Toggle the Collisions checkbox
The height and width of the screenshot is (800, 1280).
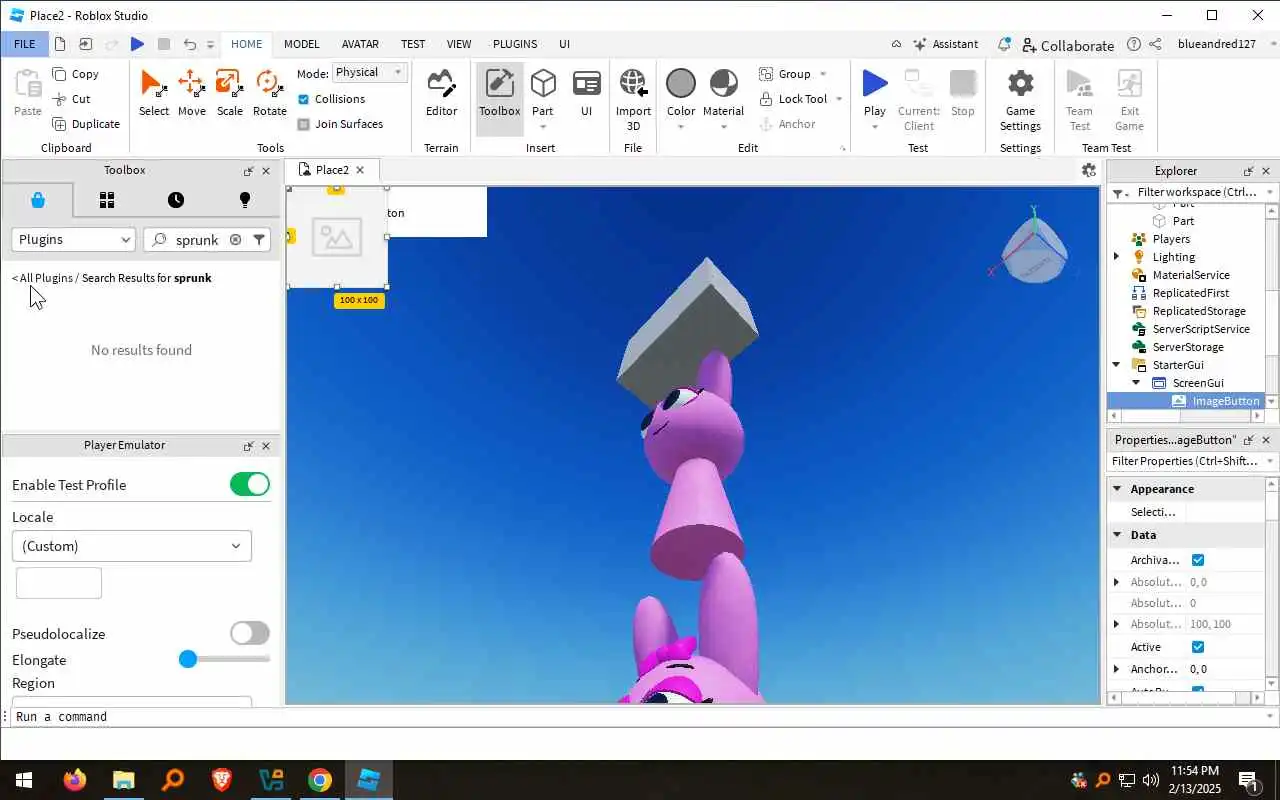pyautogui.click(x=304, y=99)
